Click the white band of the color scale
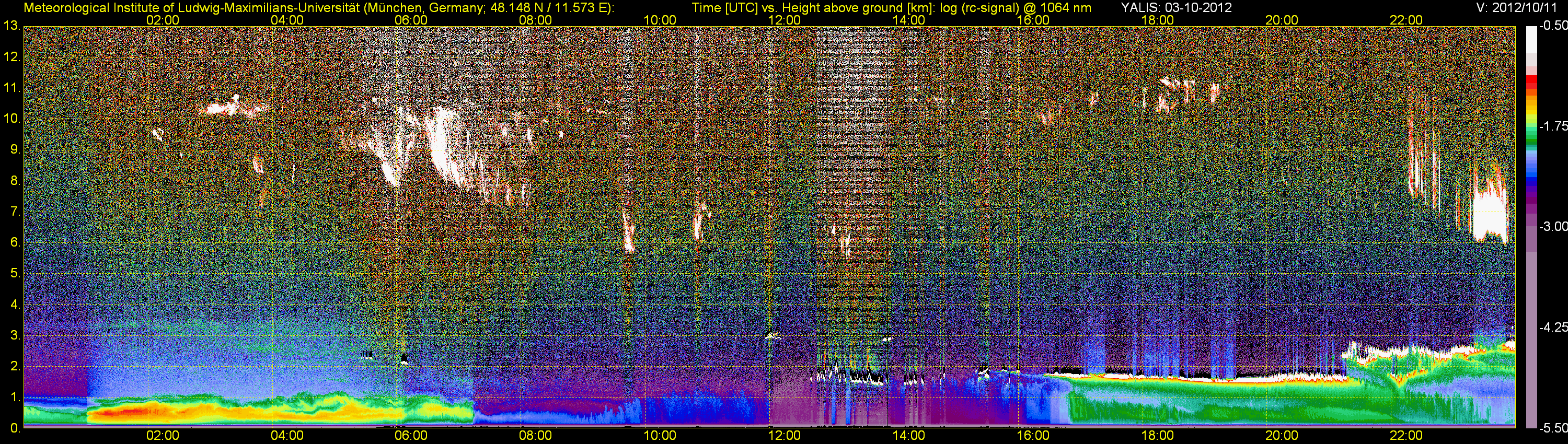Image resolution: width=1568 pixels, height=444 pixels. point(1531,40)
